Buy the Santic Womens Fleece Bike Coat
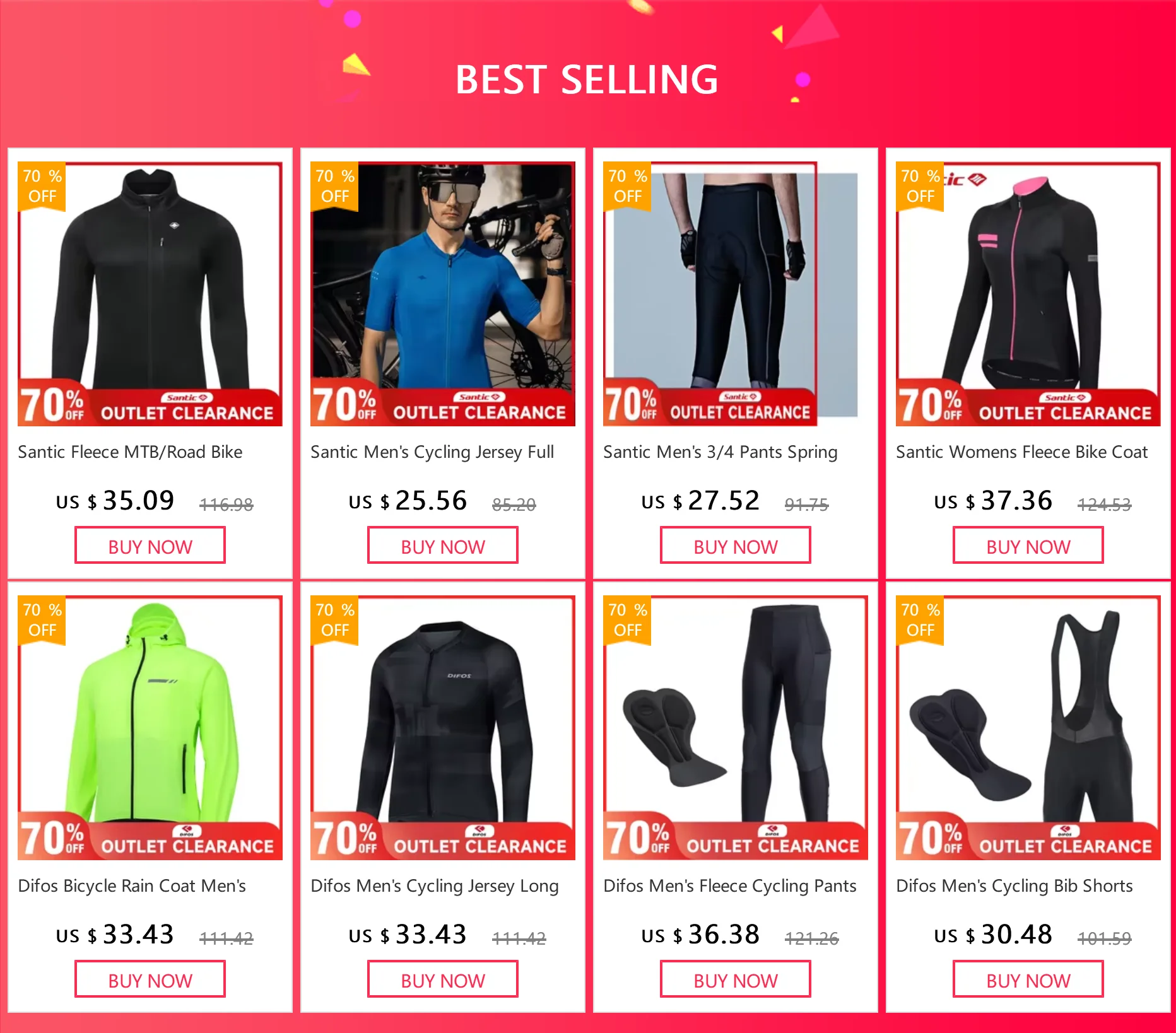The image size is (1176, 1033). [1028, 546]
